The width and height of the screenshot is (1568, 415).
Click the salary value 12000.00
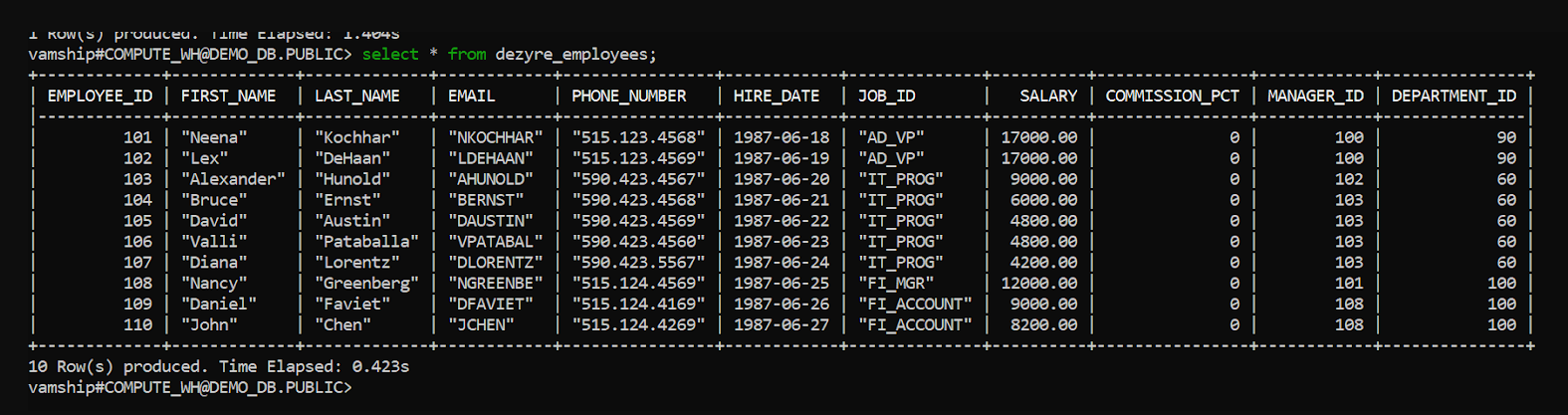coord(1039,283)
